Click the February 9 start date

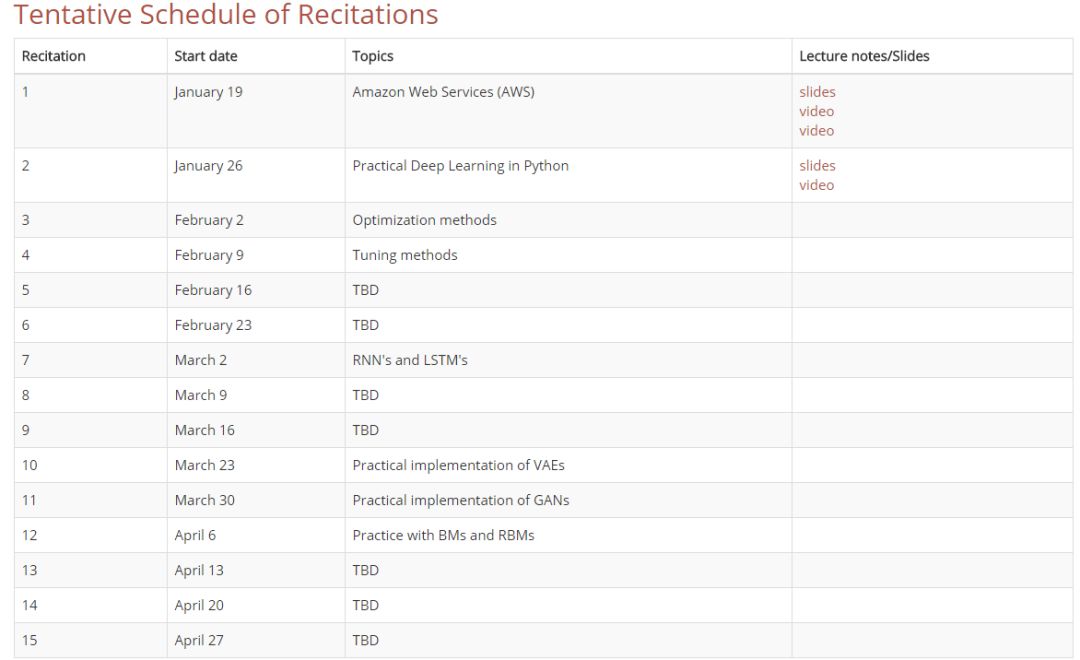coord(209,255)
